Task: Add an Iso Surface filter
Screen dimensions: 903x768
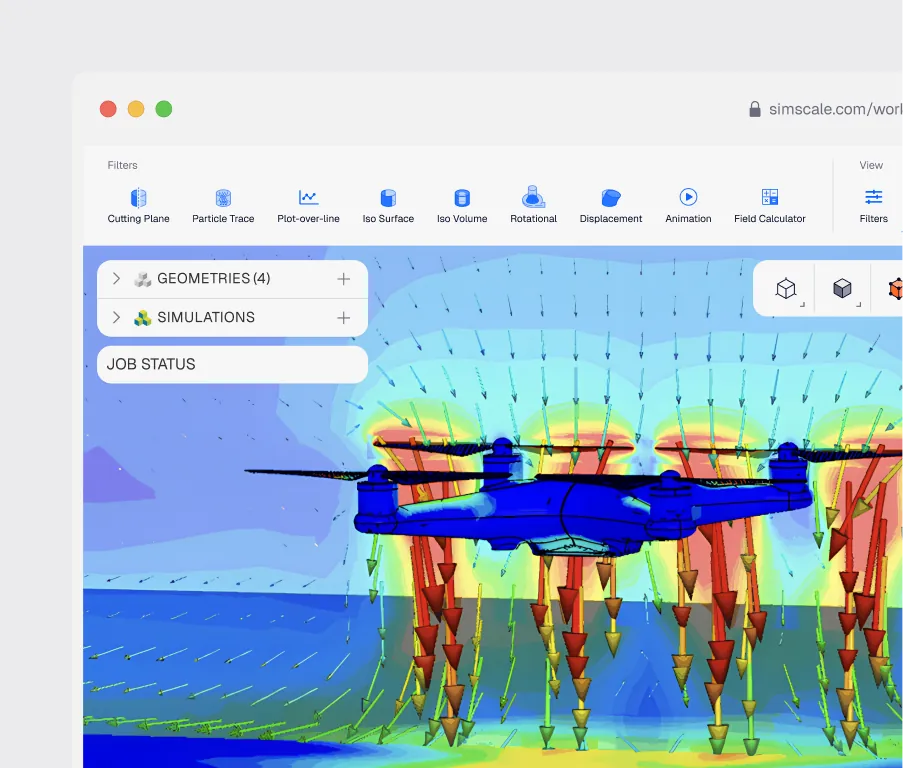Action: click(388, 206)
